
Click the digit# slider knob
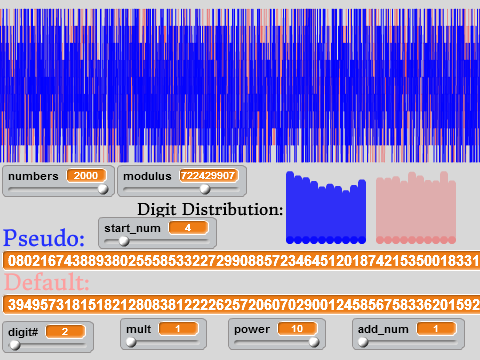[x=15, y=345]
